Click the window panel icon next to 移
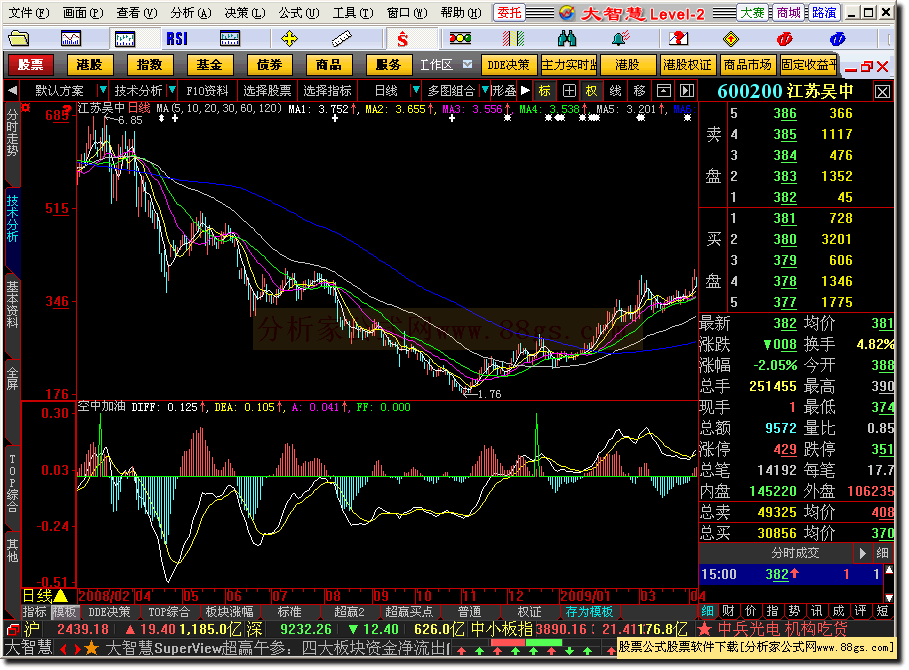 (x=663, y=90)
